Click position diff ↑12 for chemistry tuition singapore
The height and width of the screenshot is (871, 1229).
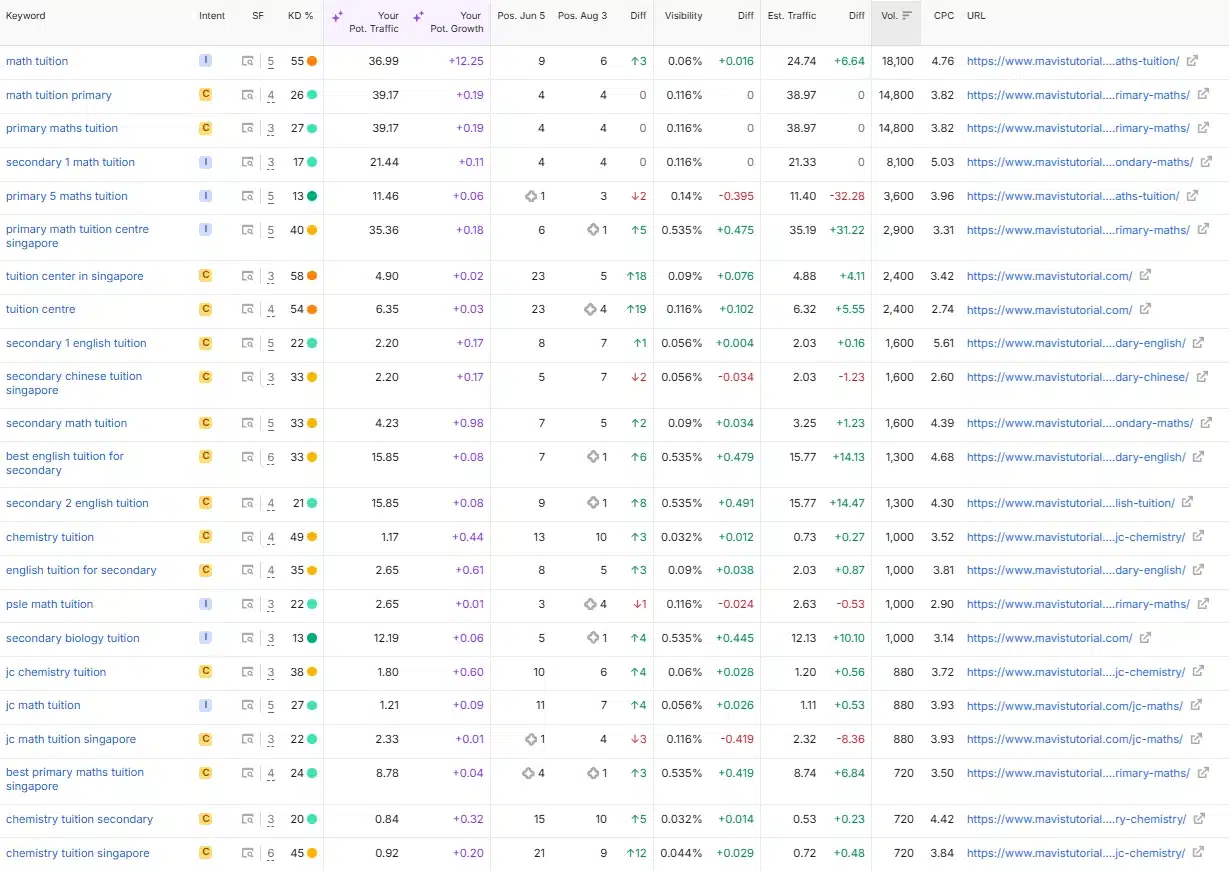636,853
